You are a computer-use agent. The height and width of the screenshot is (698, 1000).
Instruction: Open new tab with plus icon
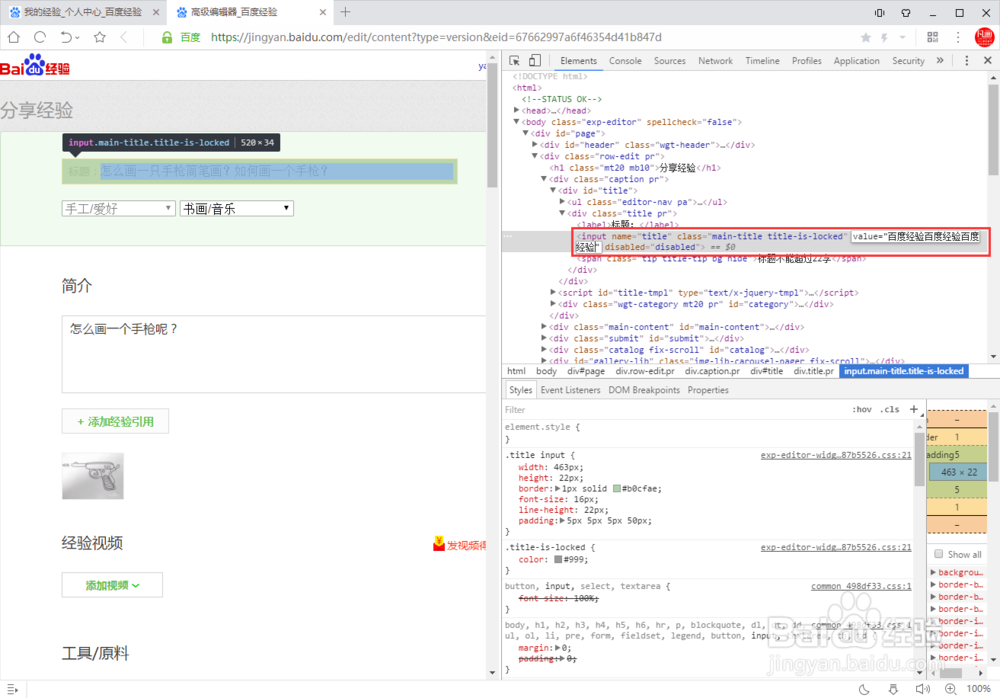tap(345, 11)
